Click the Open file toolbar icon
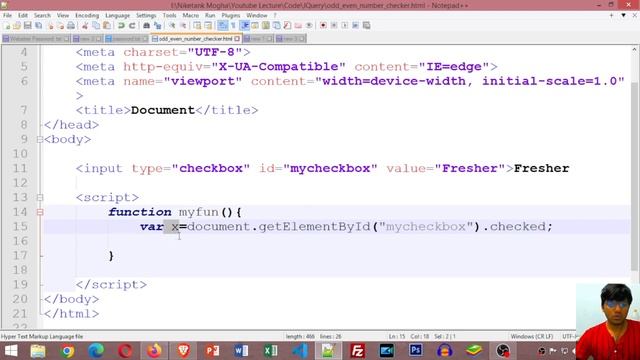 (17, 25)
